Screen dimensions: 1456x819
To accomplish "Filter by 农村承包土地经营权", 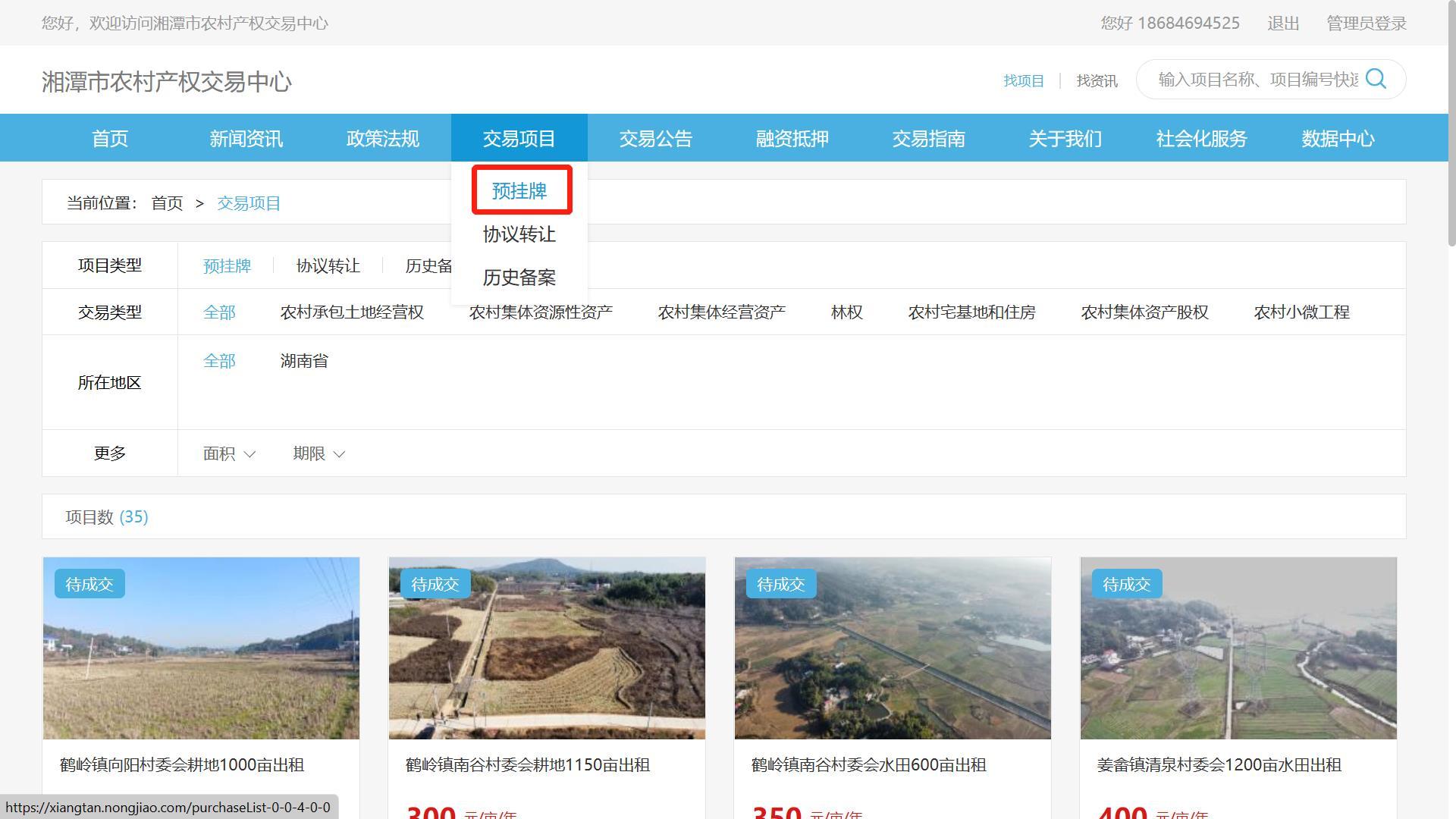I will (x=352, y=312).
